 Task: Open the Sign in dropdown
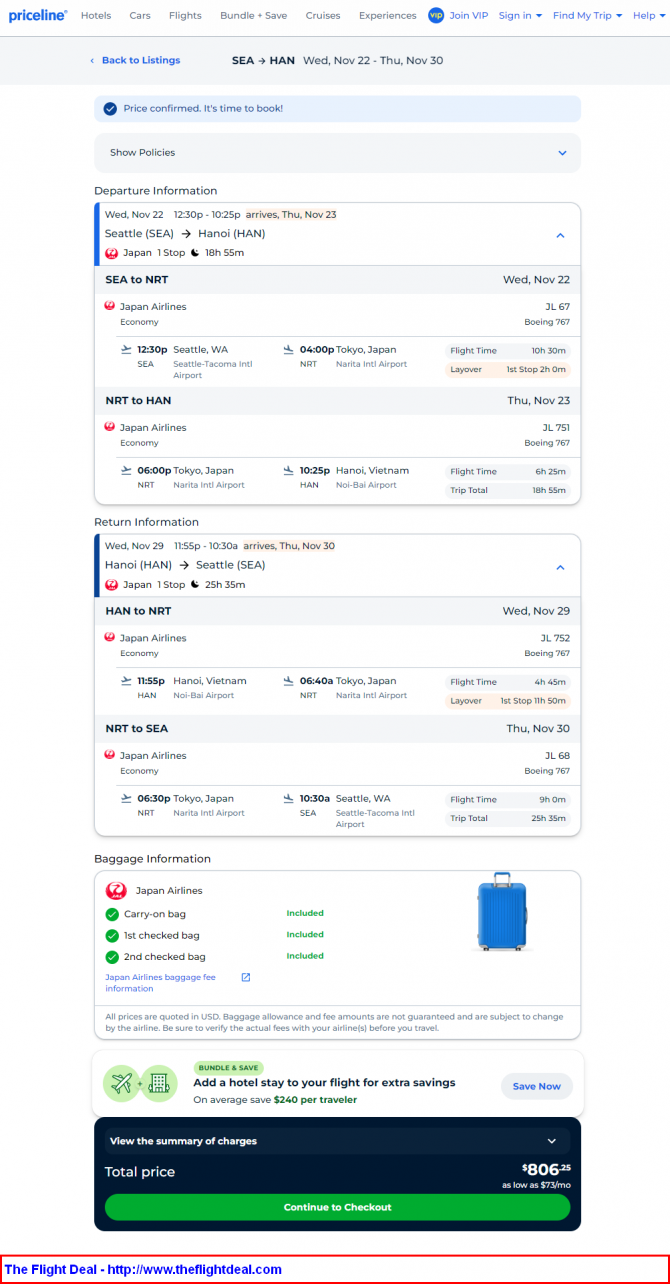coord(520,15)
